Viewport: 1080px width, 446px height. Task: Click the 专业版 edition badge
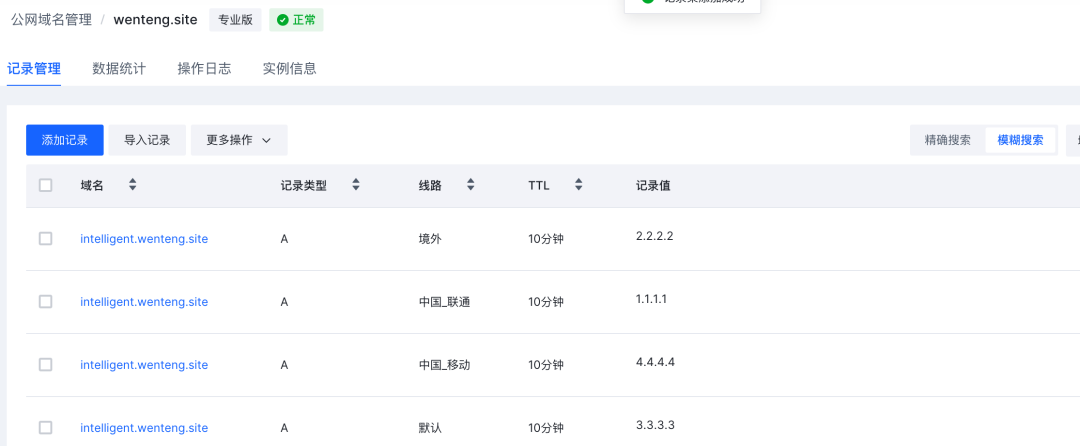[236, 20]
